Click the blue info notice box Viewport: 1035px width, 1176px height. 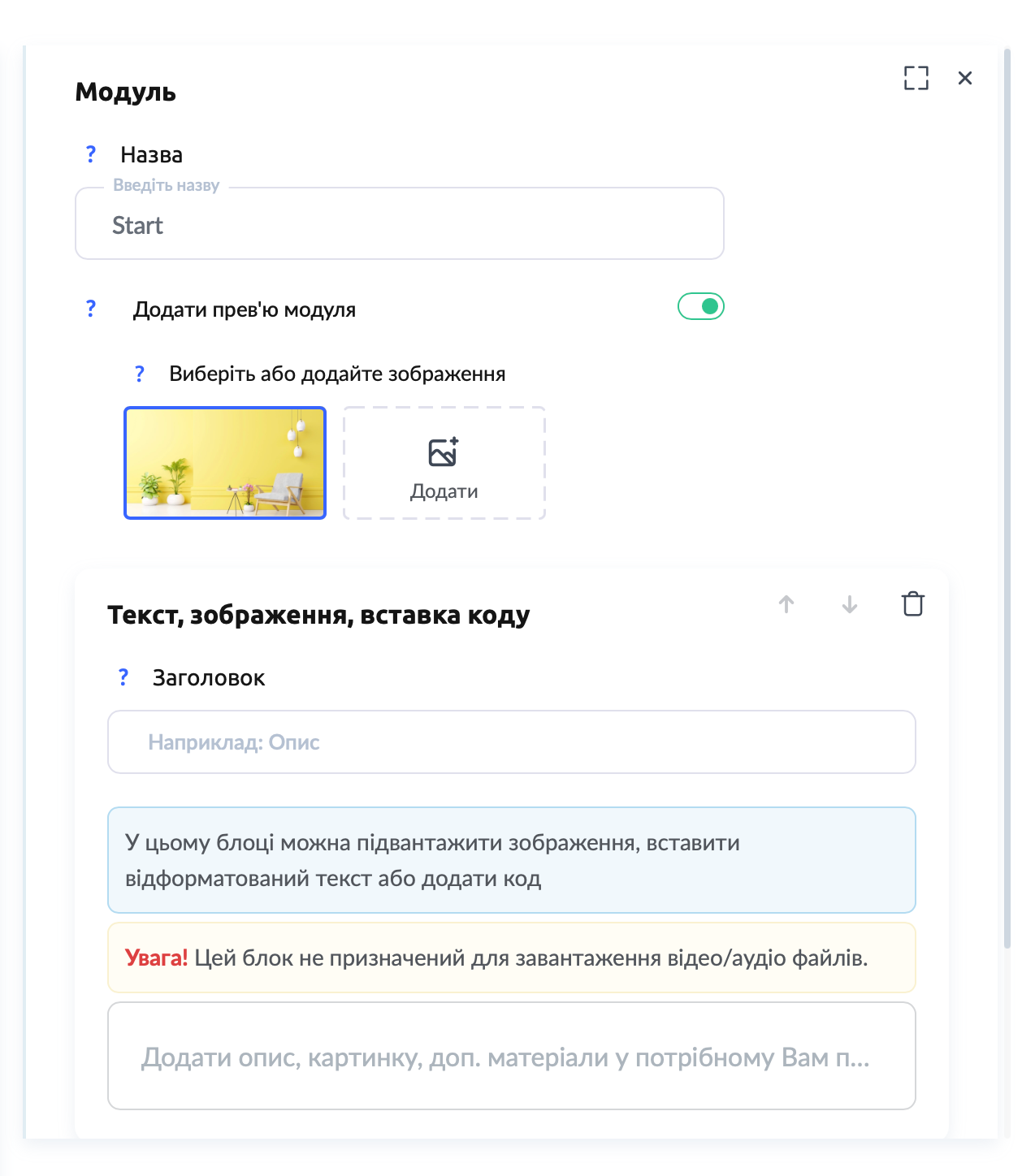point(512,860)
